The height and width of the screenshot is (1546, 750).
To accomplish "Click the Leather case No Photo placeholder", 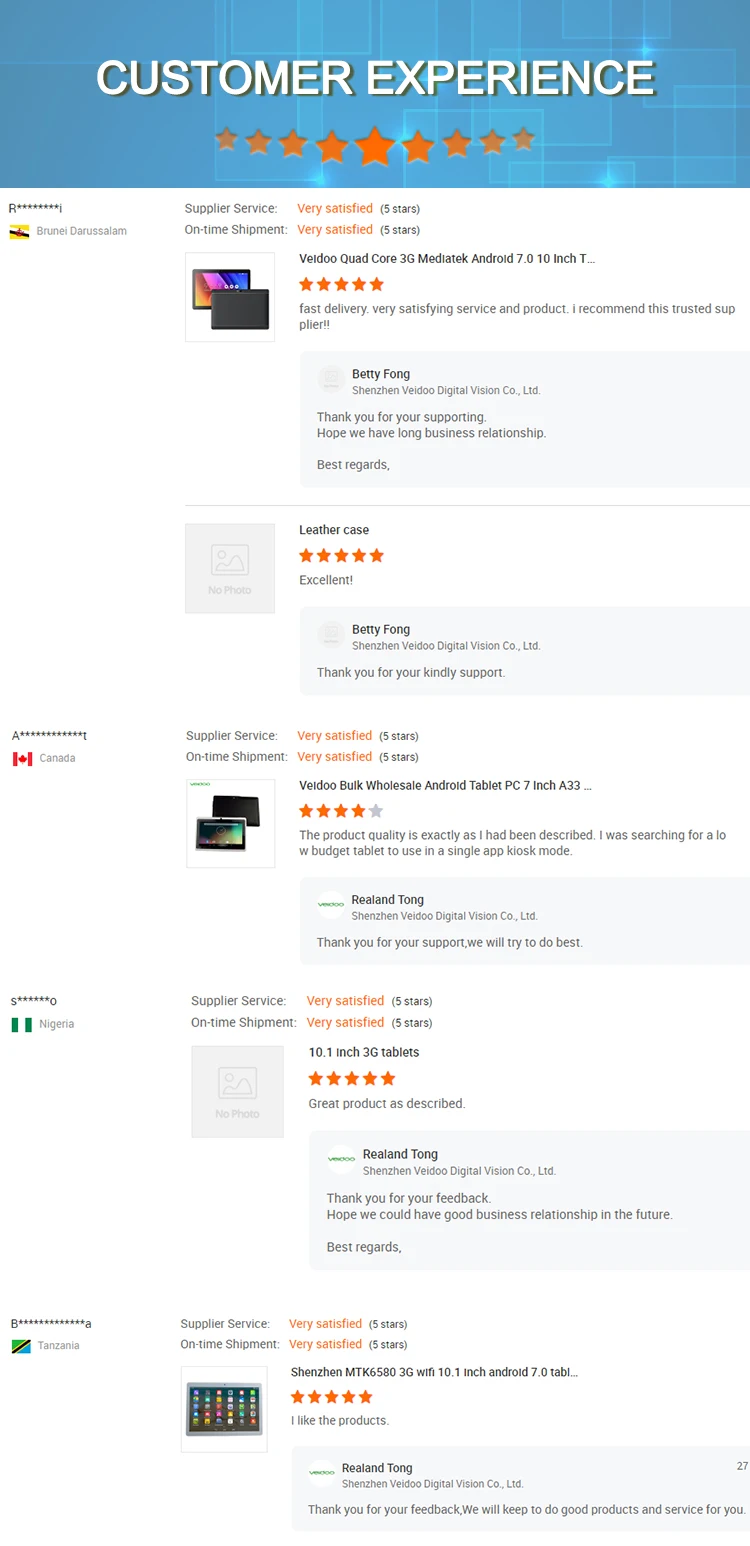I will point(230,568).
